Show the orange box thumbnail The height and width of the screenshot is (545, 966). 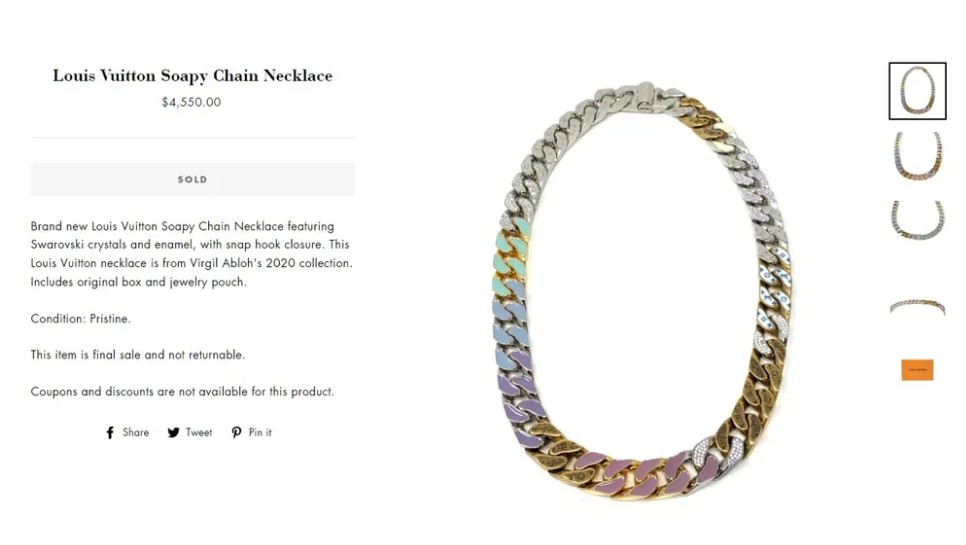click(x=917, y=369)
